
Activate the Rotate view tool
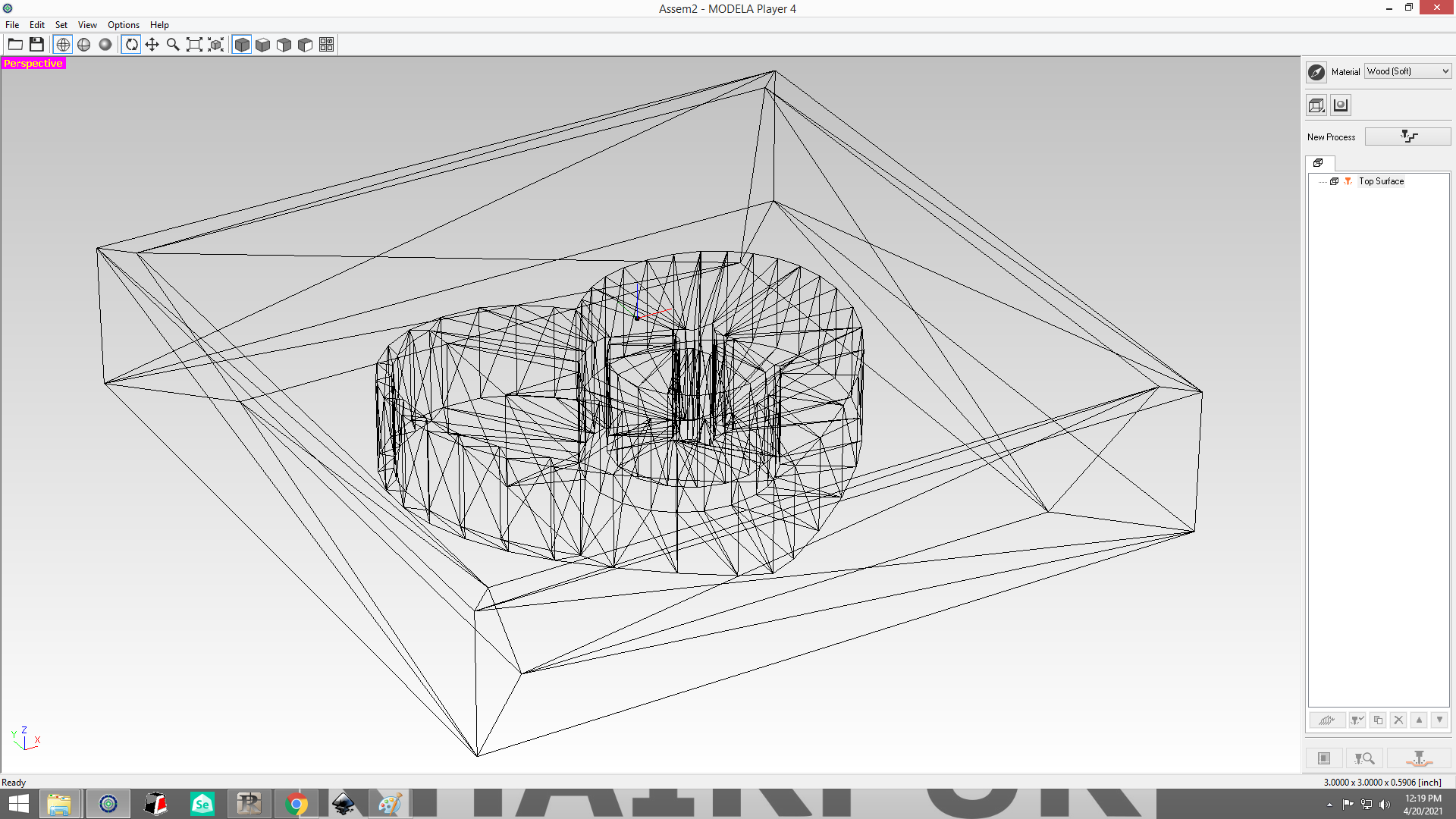pos(131,45)
